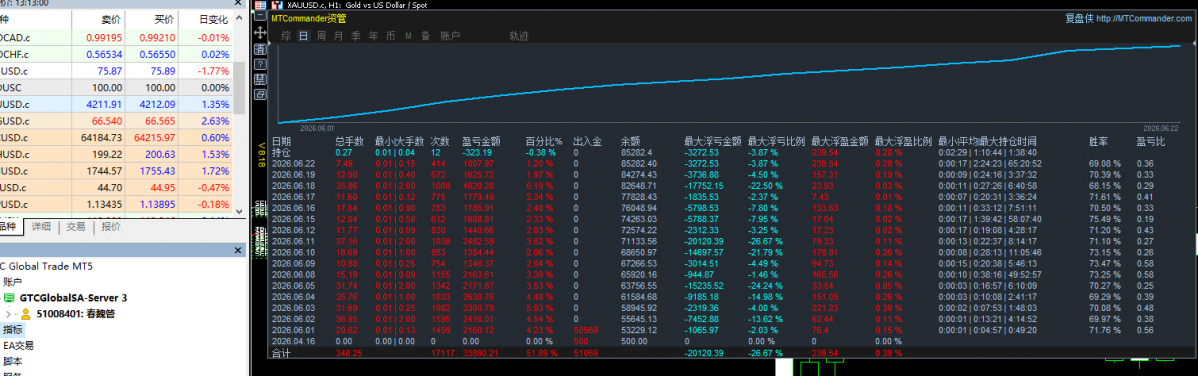Screen dimensions: 1198x376
Task: Select the 季 quarterly tab
Action: [x=355, y=35]
